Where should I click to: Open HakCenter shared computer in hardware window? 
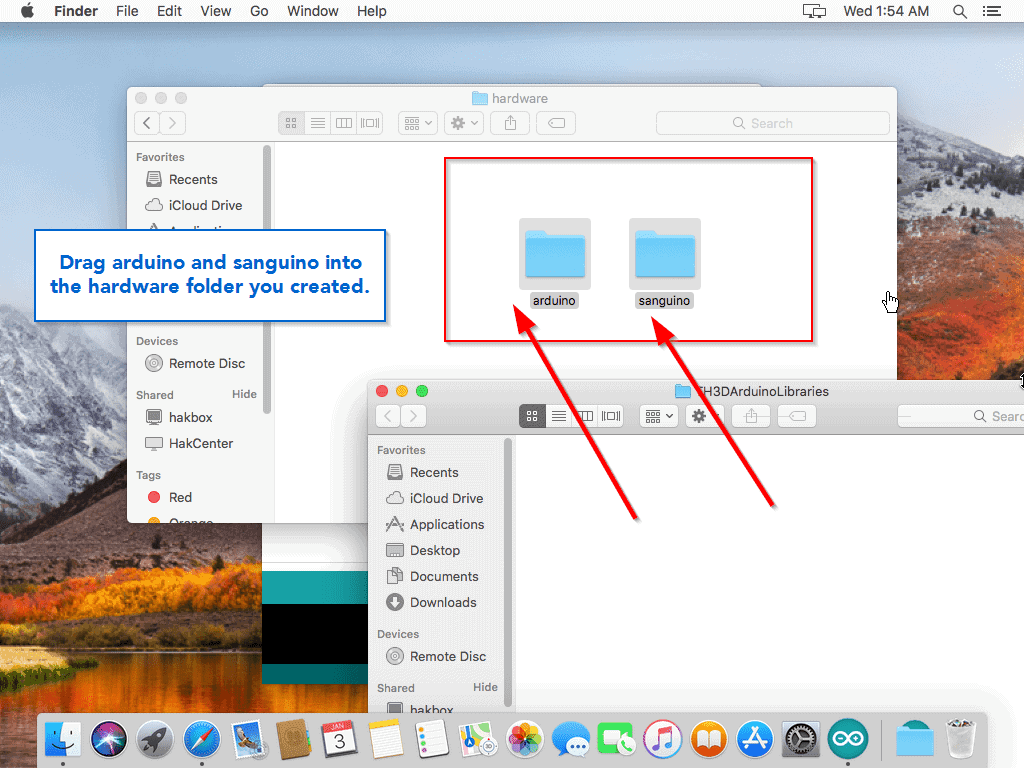tap(189, 443)
